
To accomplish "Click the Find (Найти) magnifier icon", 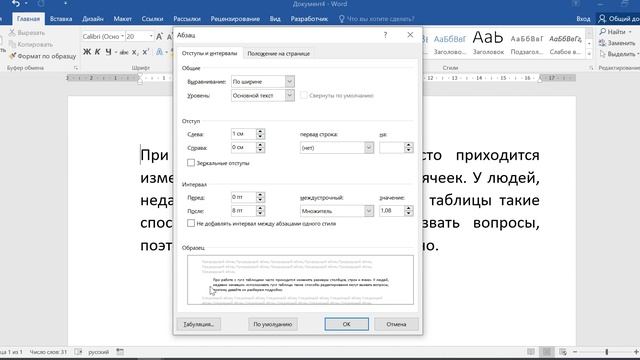I will coord(603,31).
